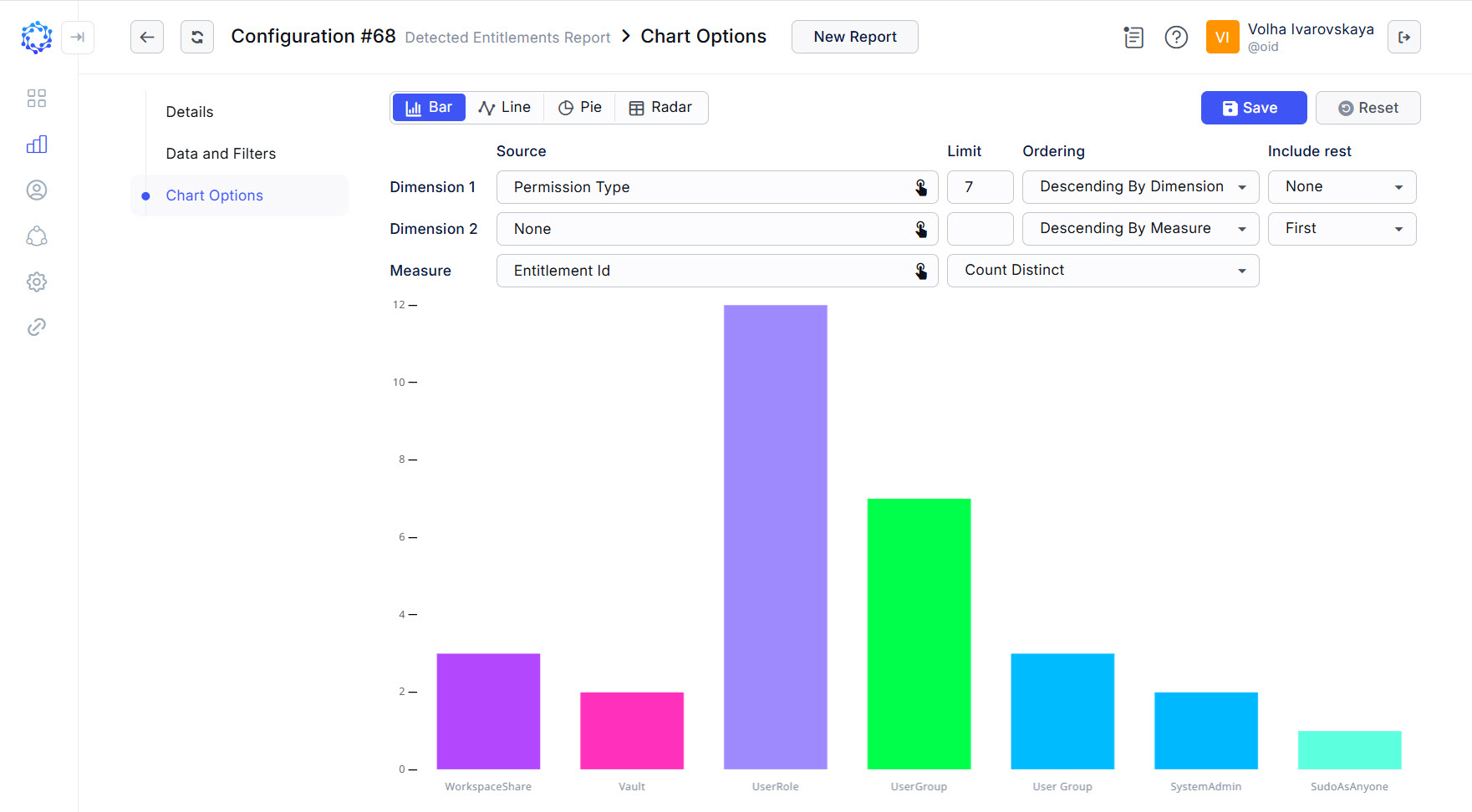
Task: Switch to the Line chart tab
Action: [505, 107]
